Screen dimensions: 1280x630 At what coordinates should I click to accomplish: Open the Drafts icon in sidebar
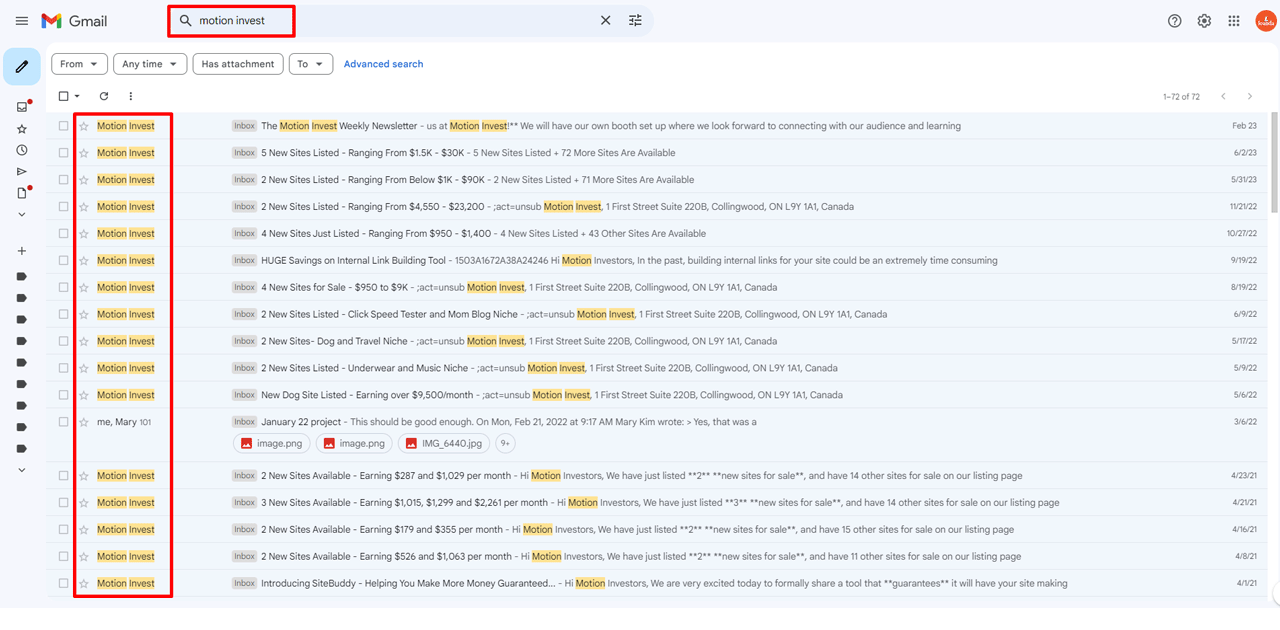(x=22, y=192)
